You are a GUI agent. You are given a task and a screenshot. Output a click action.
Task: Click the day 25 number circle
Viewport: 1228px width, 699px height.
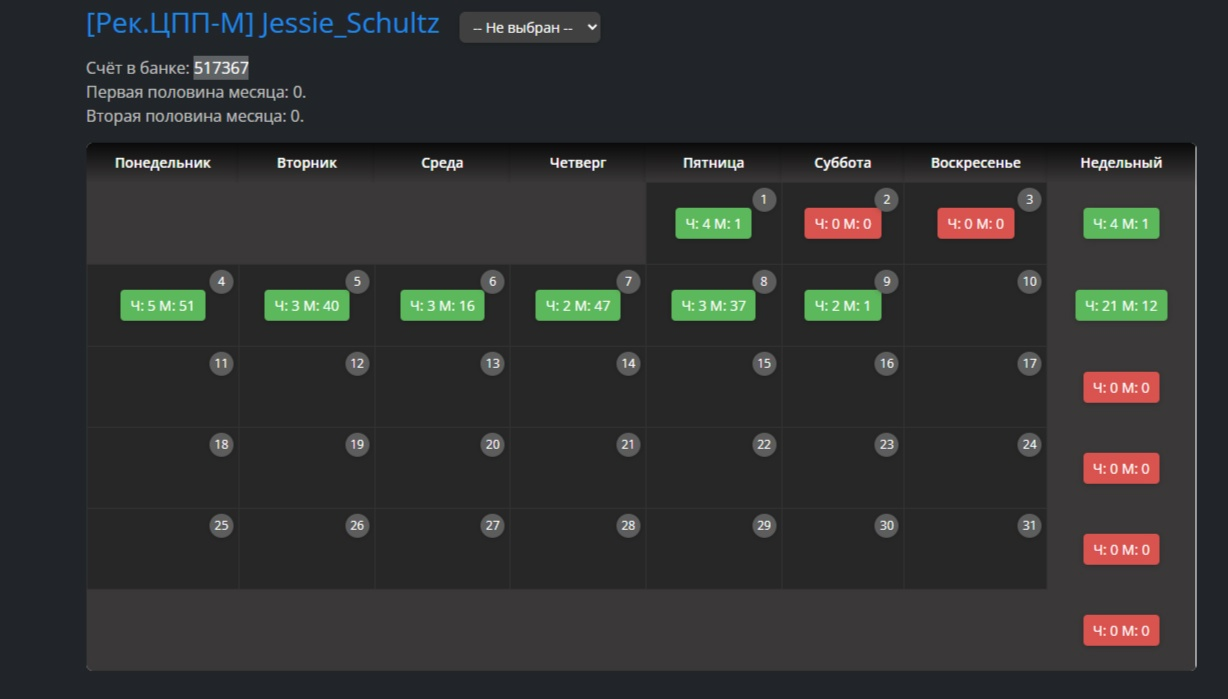tap(221, 526)
